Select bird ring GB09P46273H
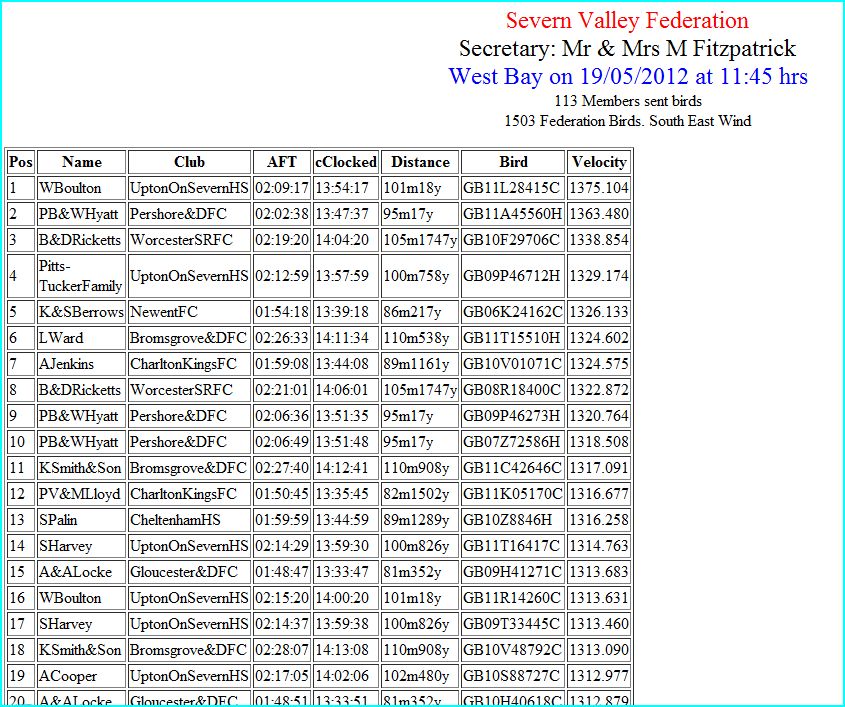 513,415
